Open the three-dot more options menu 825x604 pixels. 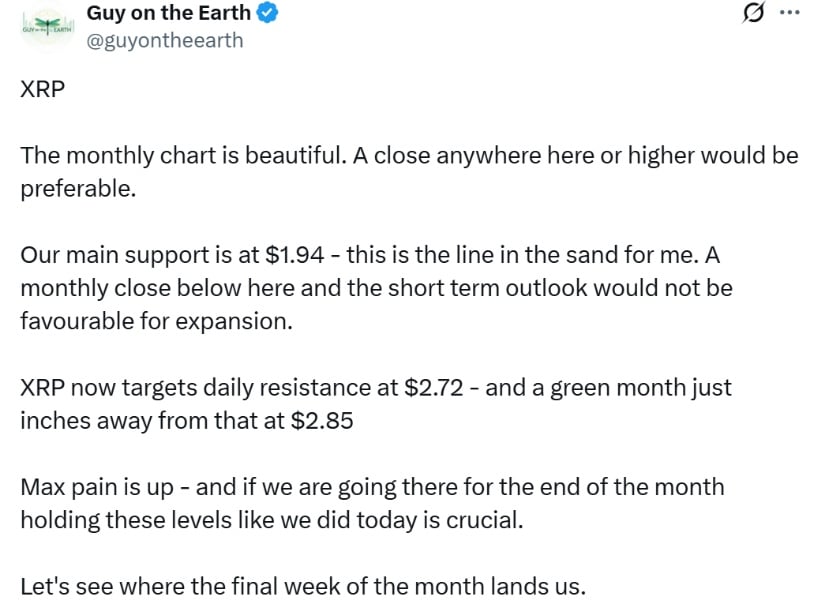point(789,14)
